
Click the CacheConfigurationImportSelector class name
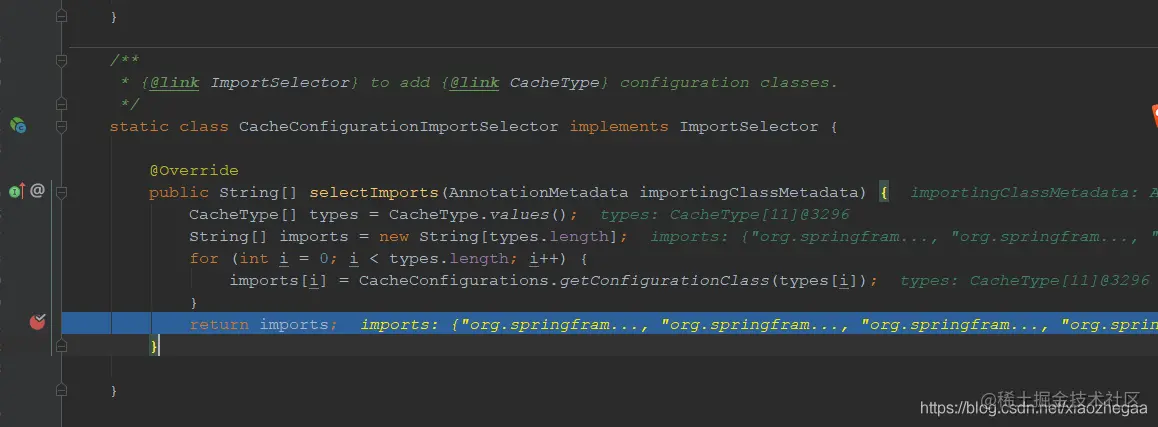399,126
